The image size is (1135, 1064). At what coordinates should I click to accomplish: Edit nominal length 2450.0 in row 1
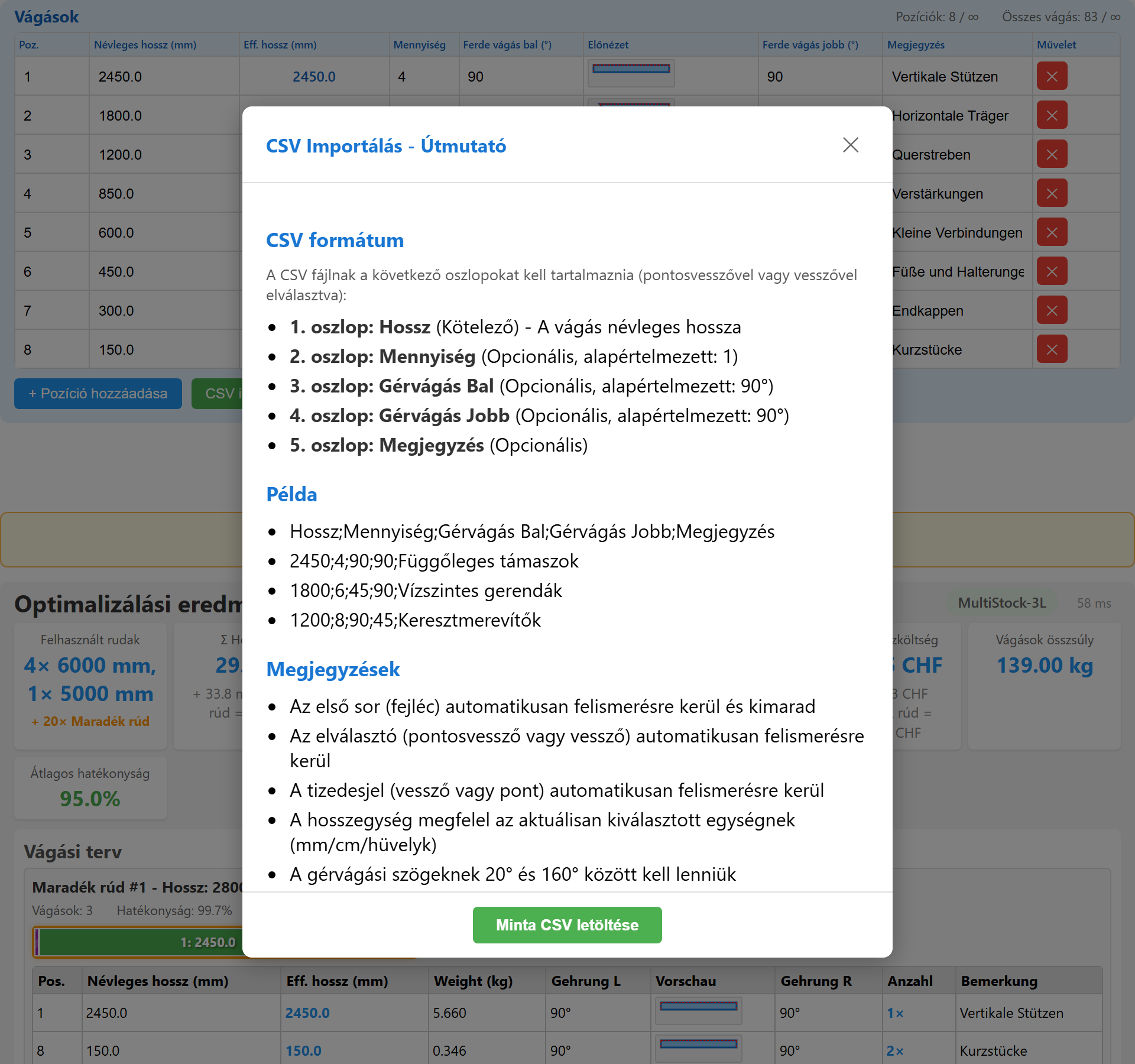(x=164, y=77)
